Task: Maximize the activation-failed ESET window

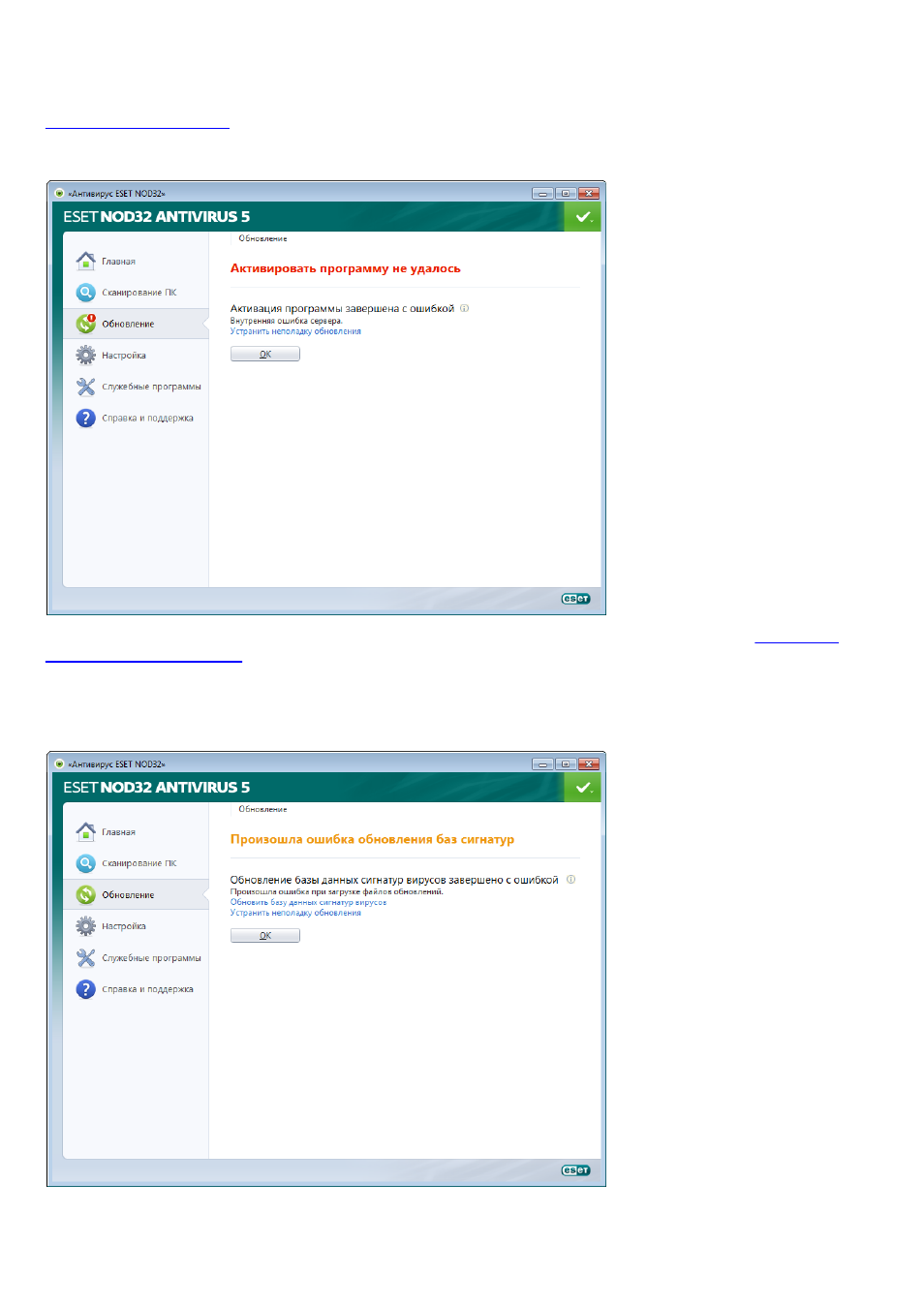Action: 566,193
